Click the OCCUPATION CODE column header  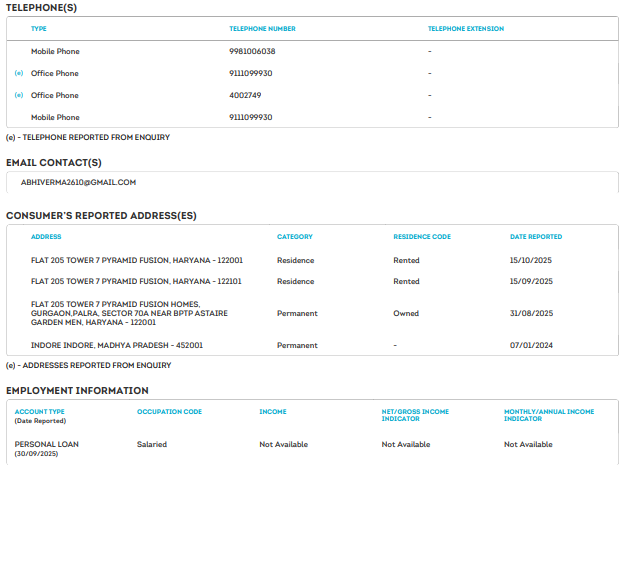point(169,412)
